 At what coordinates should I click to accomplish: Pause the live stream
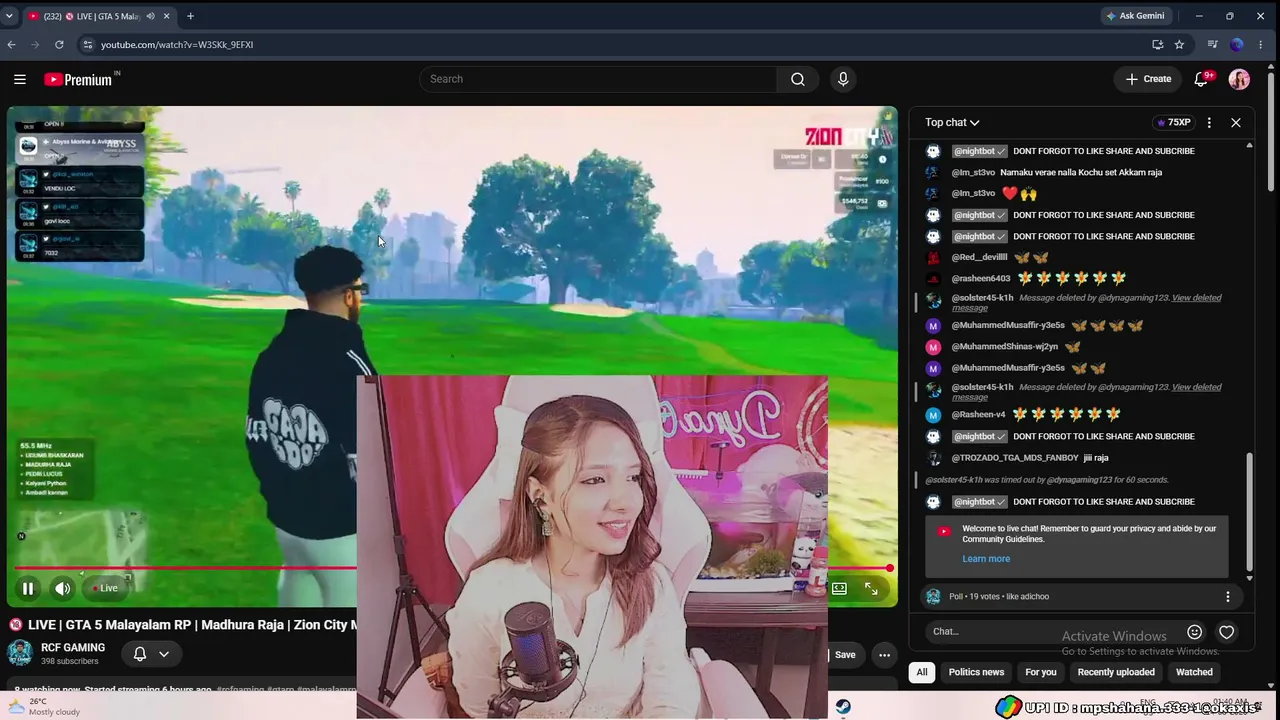tap(28, 588)
